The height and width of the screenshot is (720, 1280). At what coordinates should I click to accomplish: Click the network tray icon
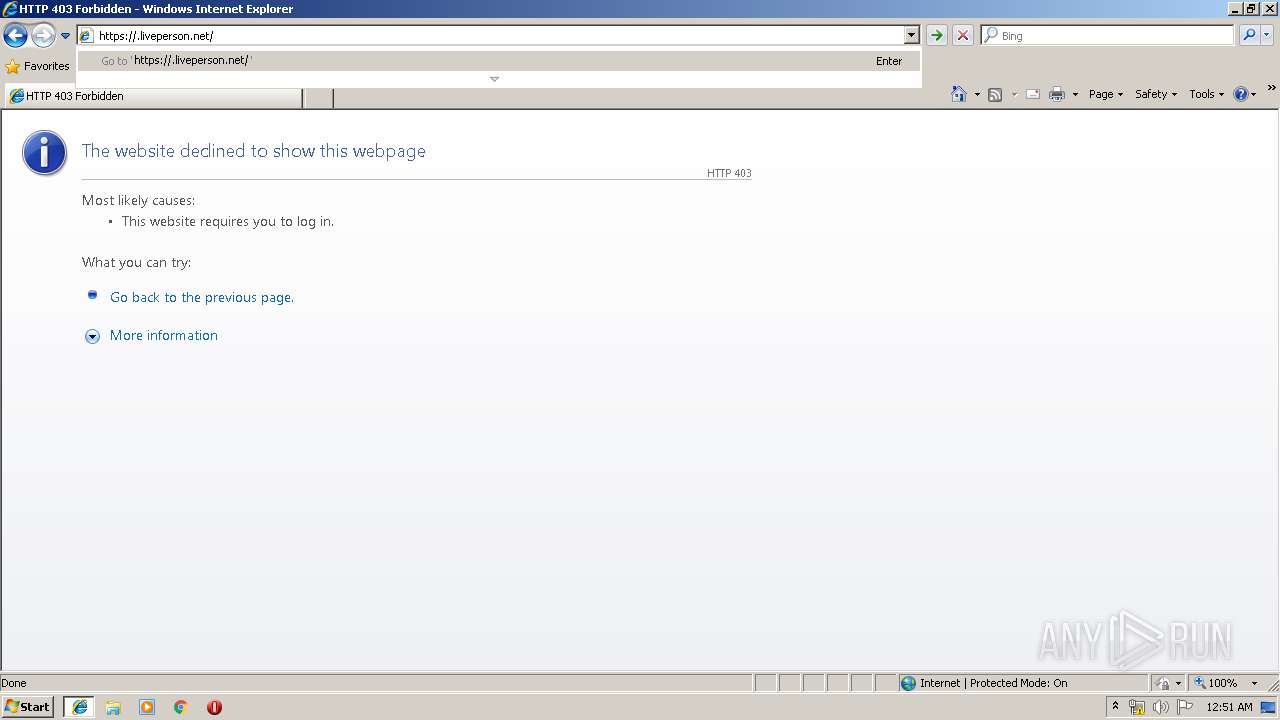(x=1136, y=707)
